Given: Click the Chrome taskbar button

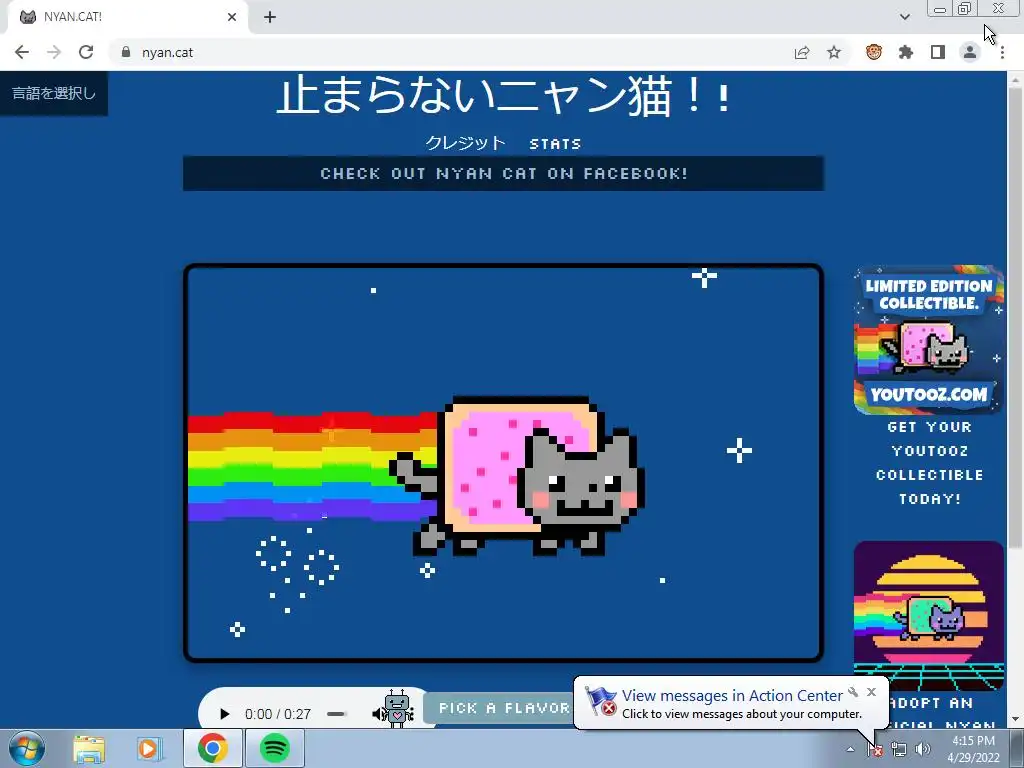Looking at the screenshot, I should 212,748.
